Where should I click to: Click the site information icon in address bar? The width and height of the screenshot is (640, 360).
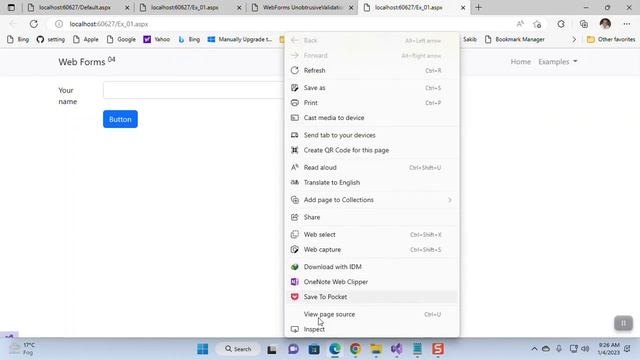(x=59, y=24)
